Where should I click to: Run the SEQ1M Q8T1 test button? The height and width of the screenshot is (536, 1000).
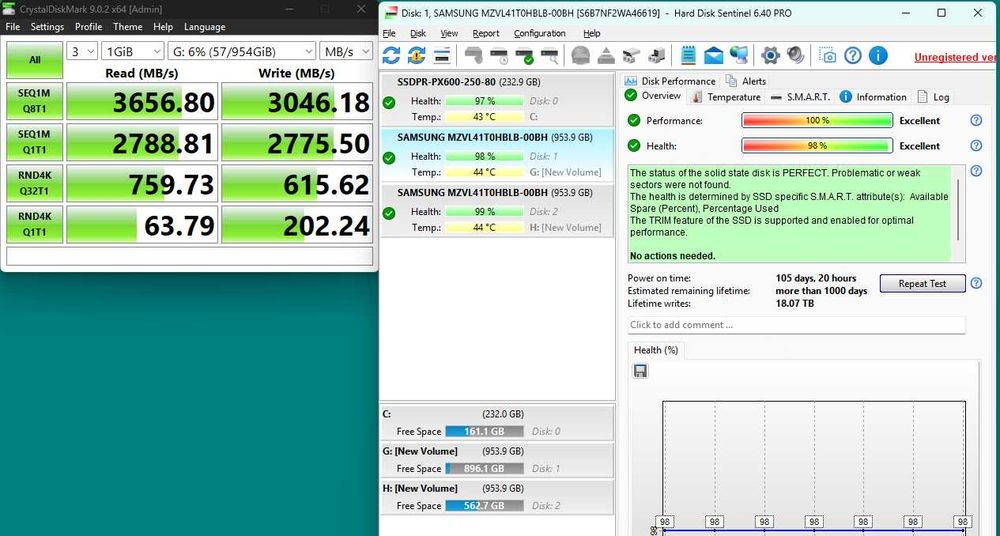(x=34, y=101)
